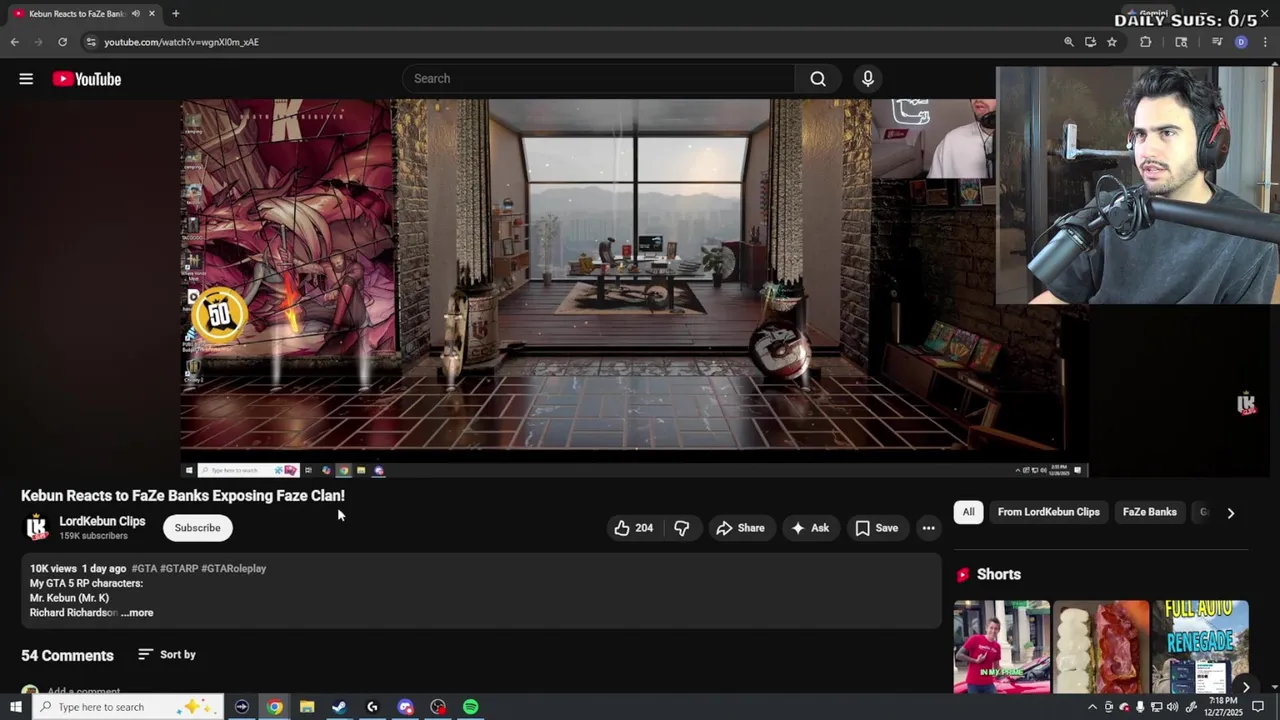This screenshot has width=1280, height=720.
Task: Open the Full Auto Renegade short
Action: (x=1201, y=647)
